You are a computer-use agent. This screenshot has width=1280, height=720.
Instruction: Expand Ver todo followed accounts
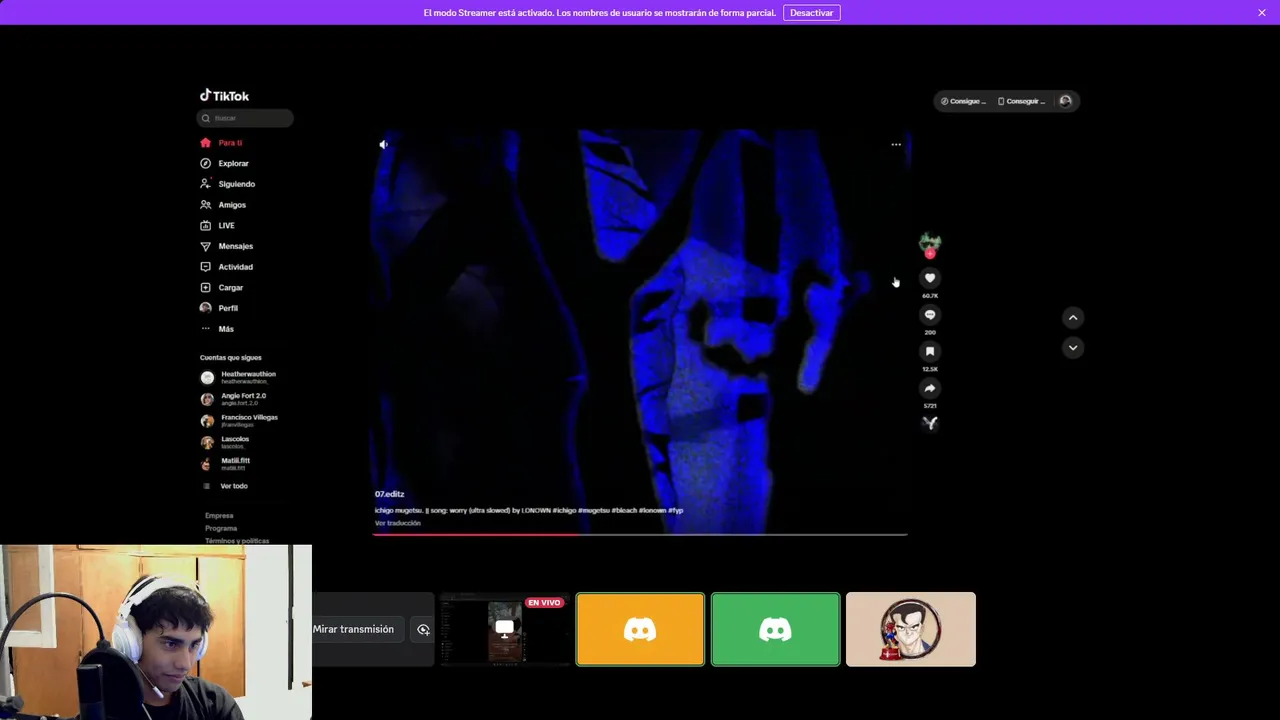pyautogui.click(x=233, y=486)
